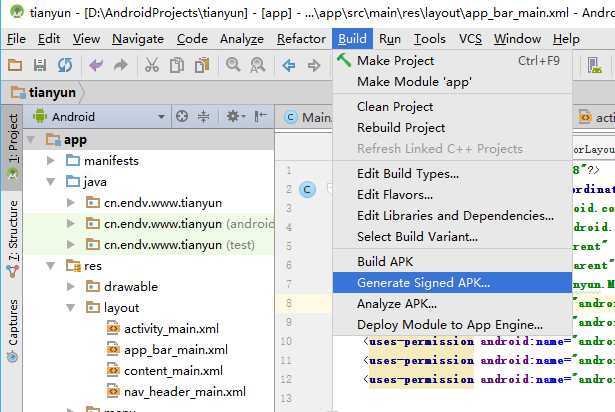The image size is (615, 412).
Task: Select Rebuild Project
Action: (x=452, y=128)
